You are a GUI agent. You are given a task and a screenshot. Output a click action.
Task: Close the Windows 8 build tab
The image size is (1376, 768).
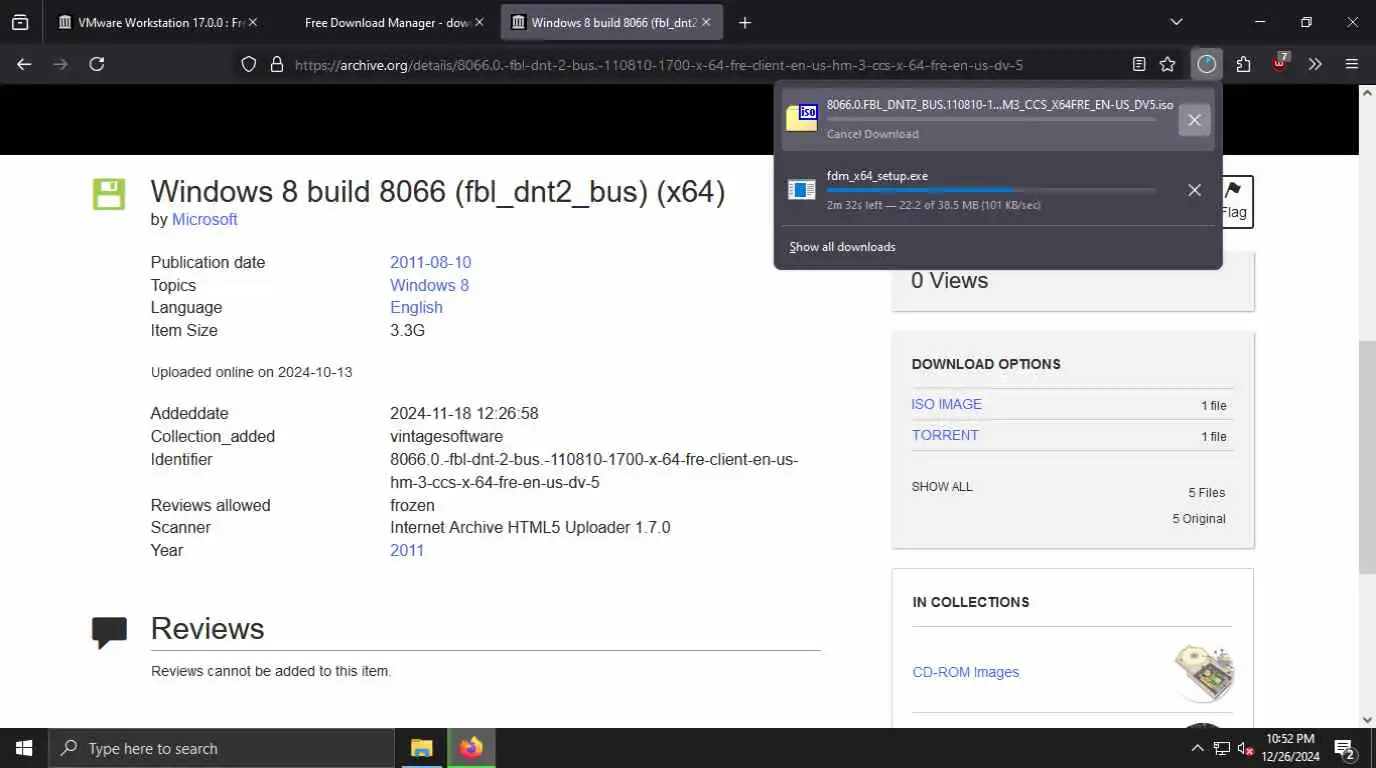(705, 22)
